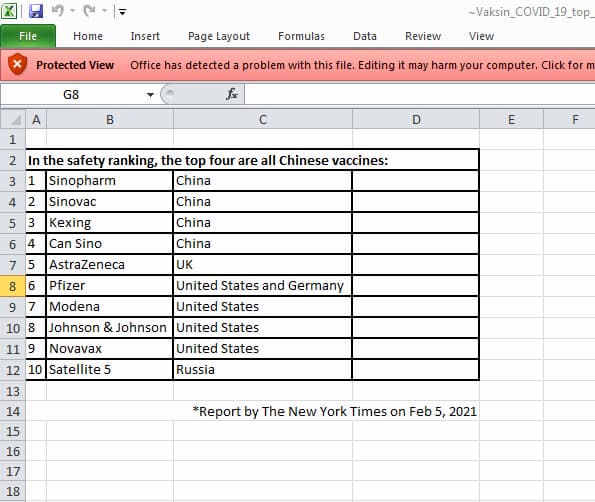Screen dimensions: 595x502
Task: Click the United States cell beside Novavax
Action: pyautogui.click(x=263, y=349)
